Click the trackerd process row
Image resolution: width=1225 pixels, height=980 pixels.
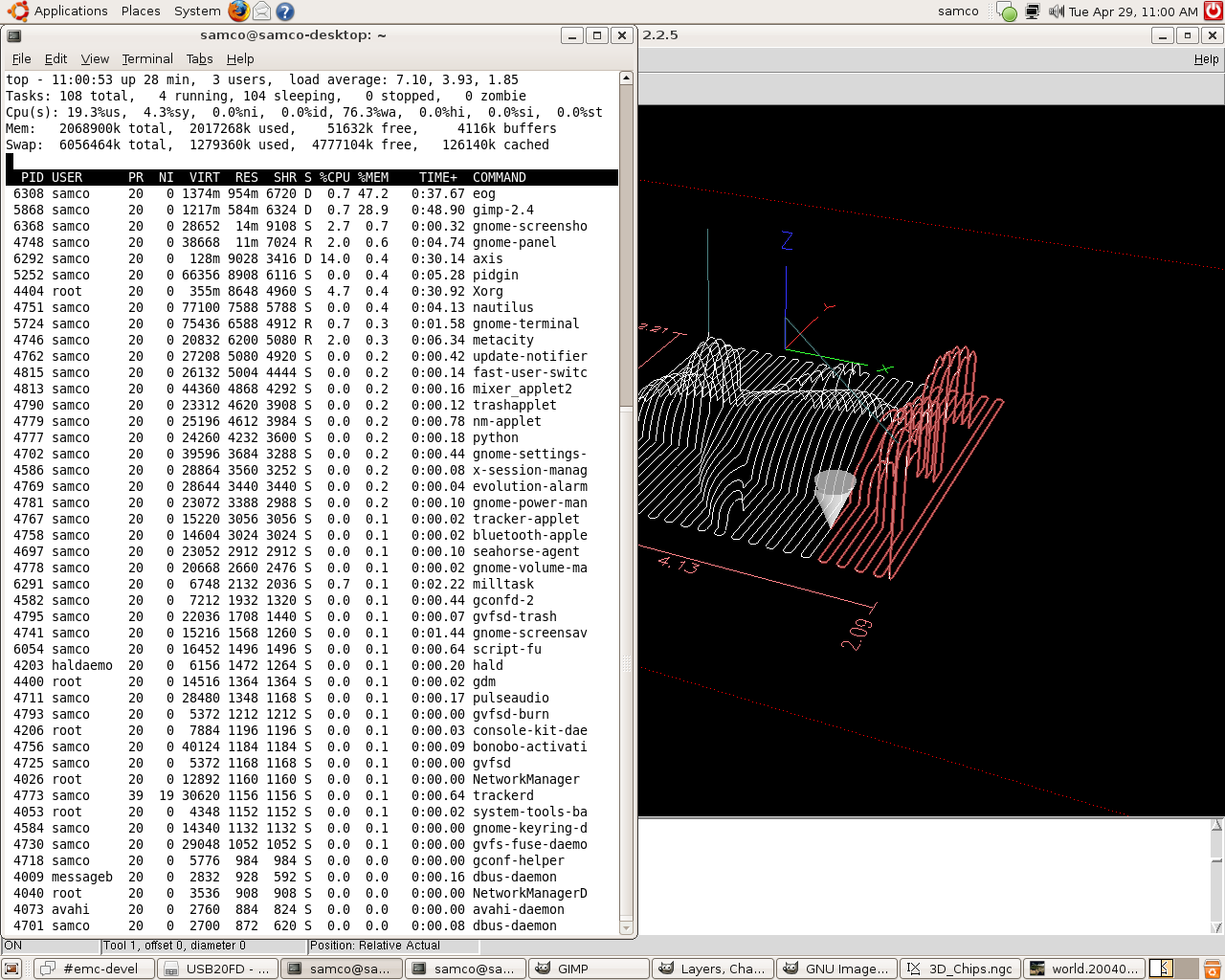312,795
